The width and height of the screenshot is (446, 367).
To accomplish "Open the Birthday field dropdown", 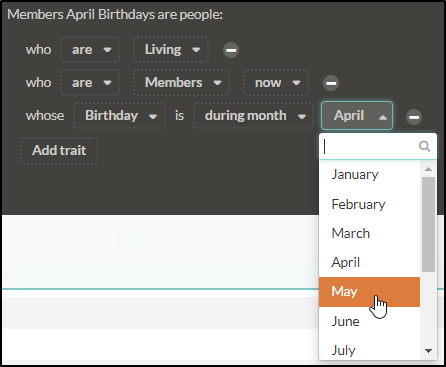I will [119, 116].
